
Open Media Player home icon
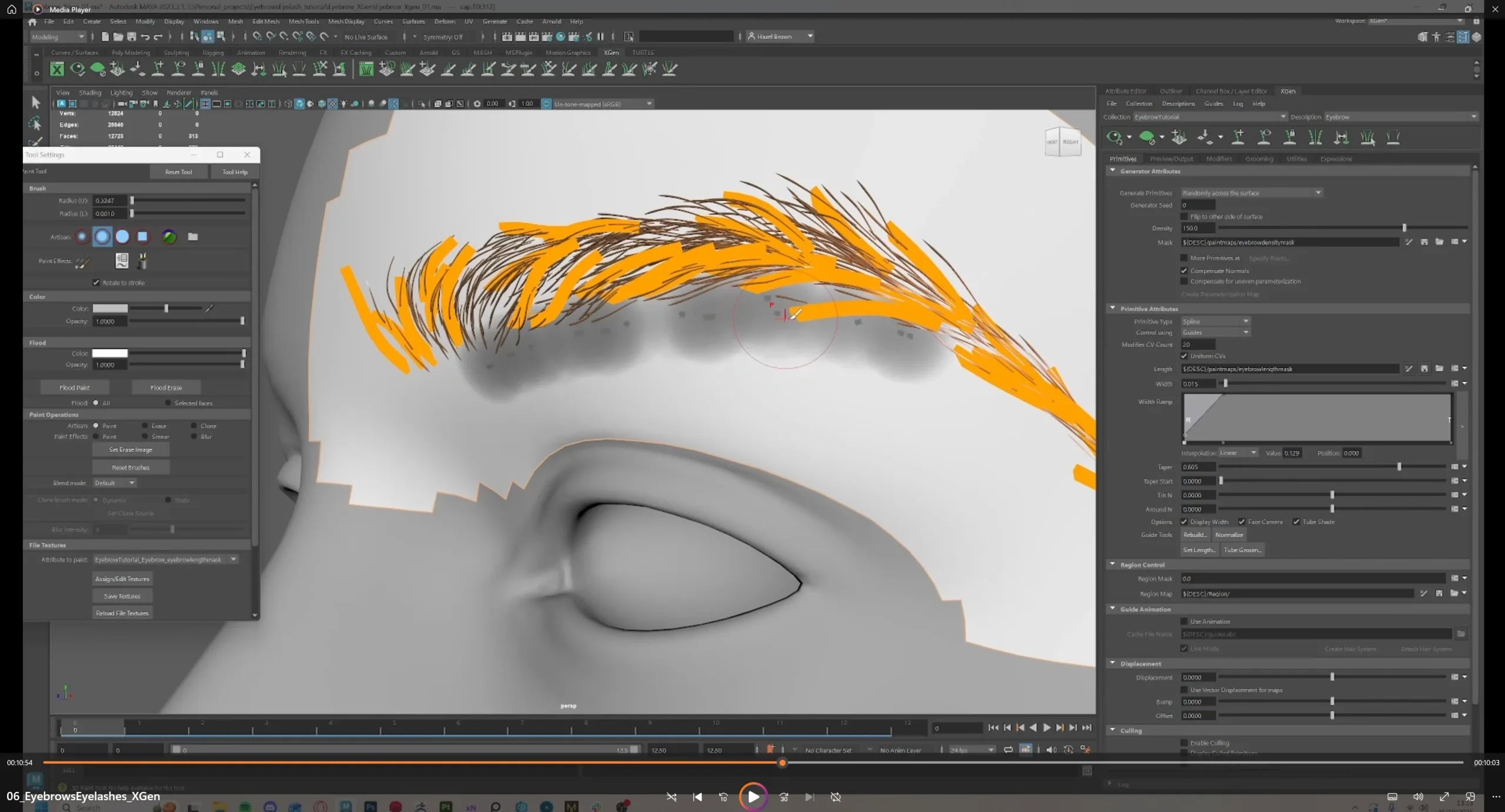[x=11, y=9]
